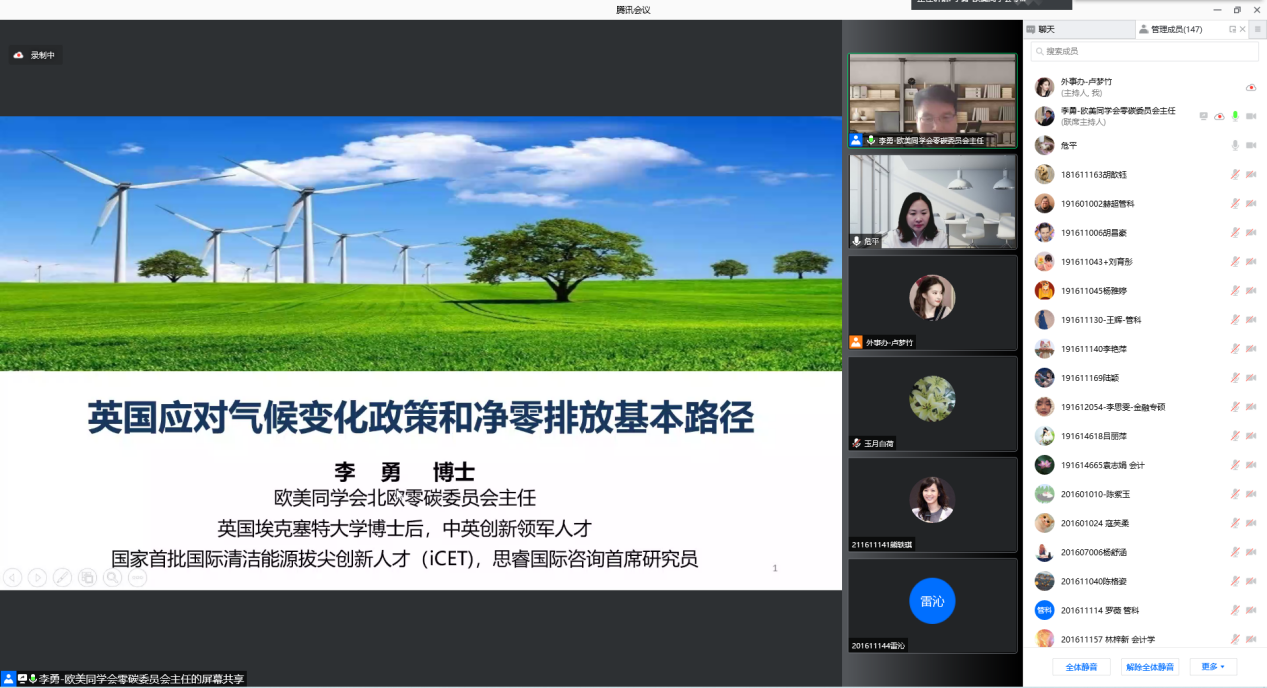Select 危平's video thumbnail

coord(932,201)
